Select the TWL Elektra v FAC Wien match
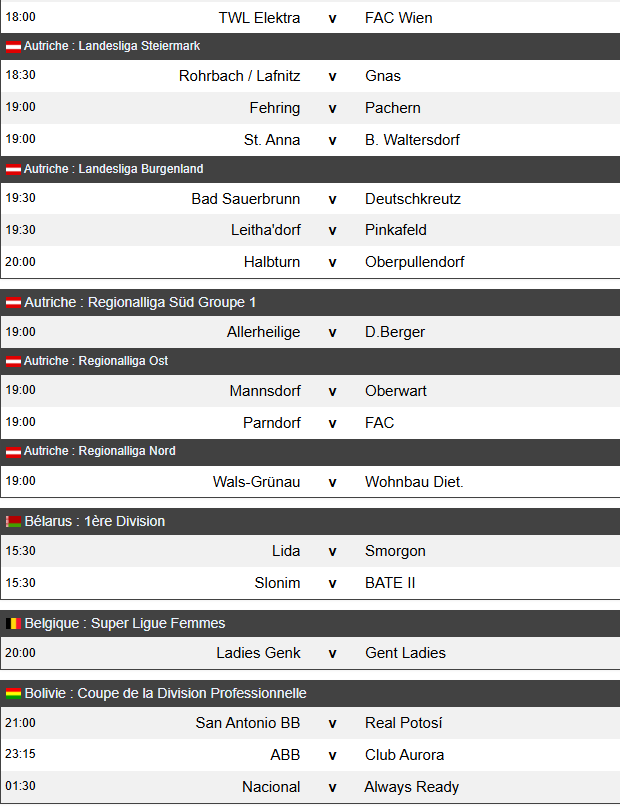 coord(310,17)
